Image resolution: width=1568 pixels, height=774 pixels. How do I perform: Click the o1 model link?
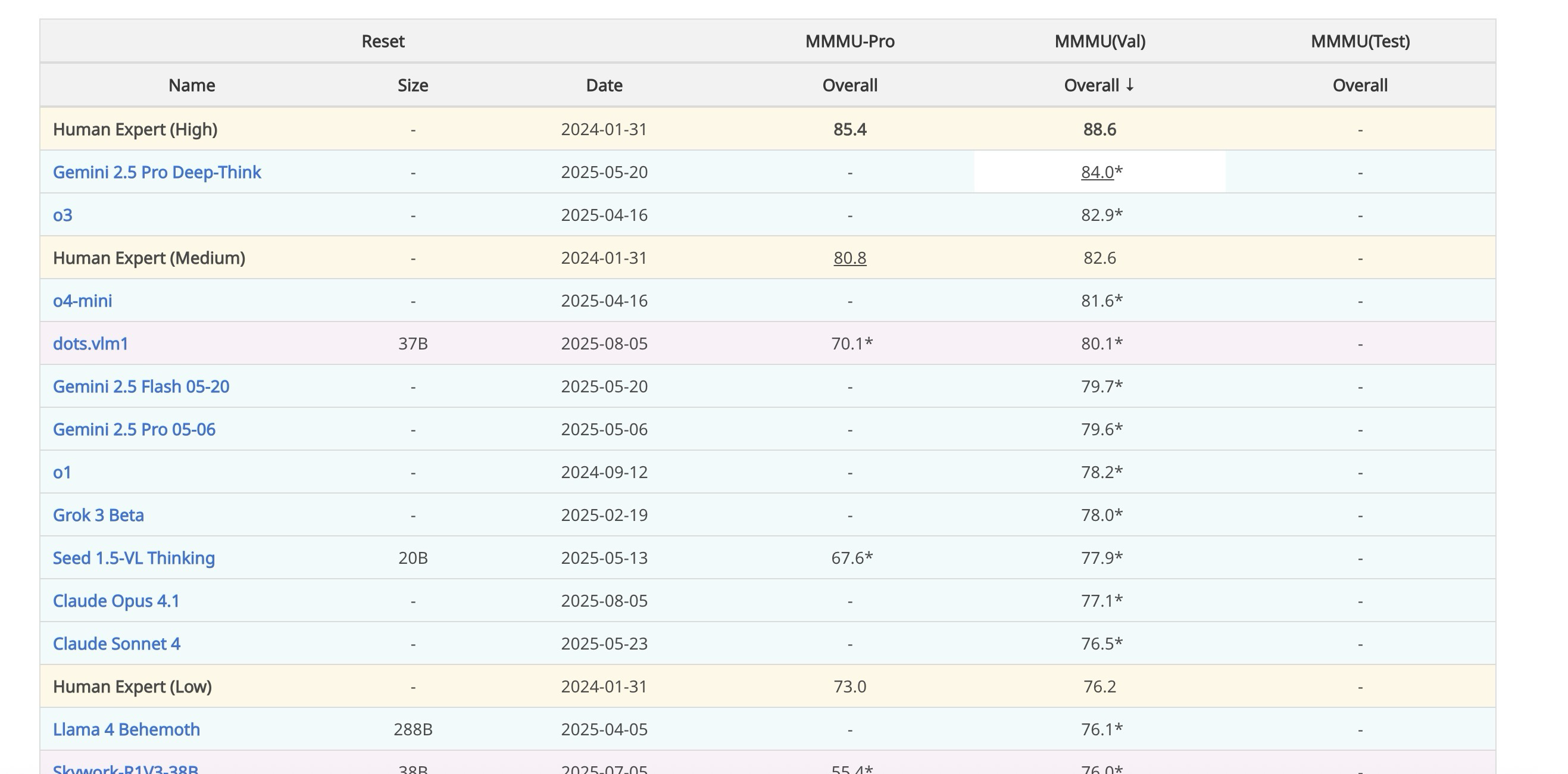point(62,473)
